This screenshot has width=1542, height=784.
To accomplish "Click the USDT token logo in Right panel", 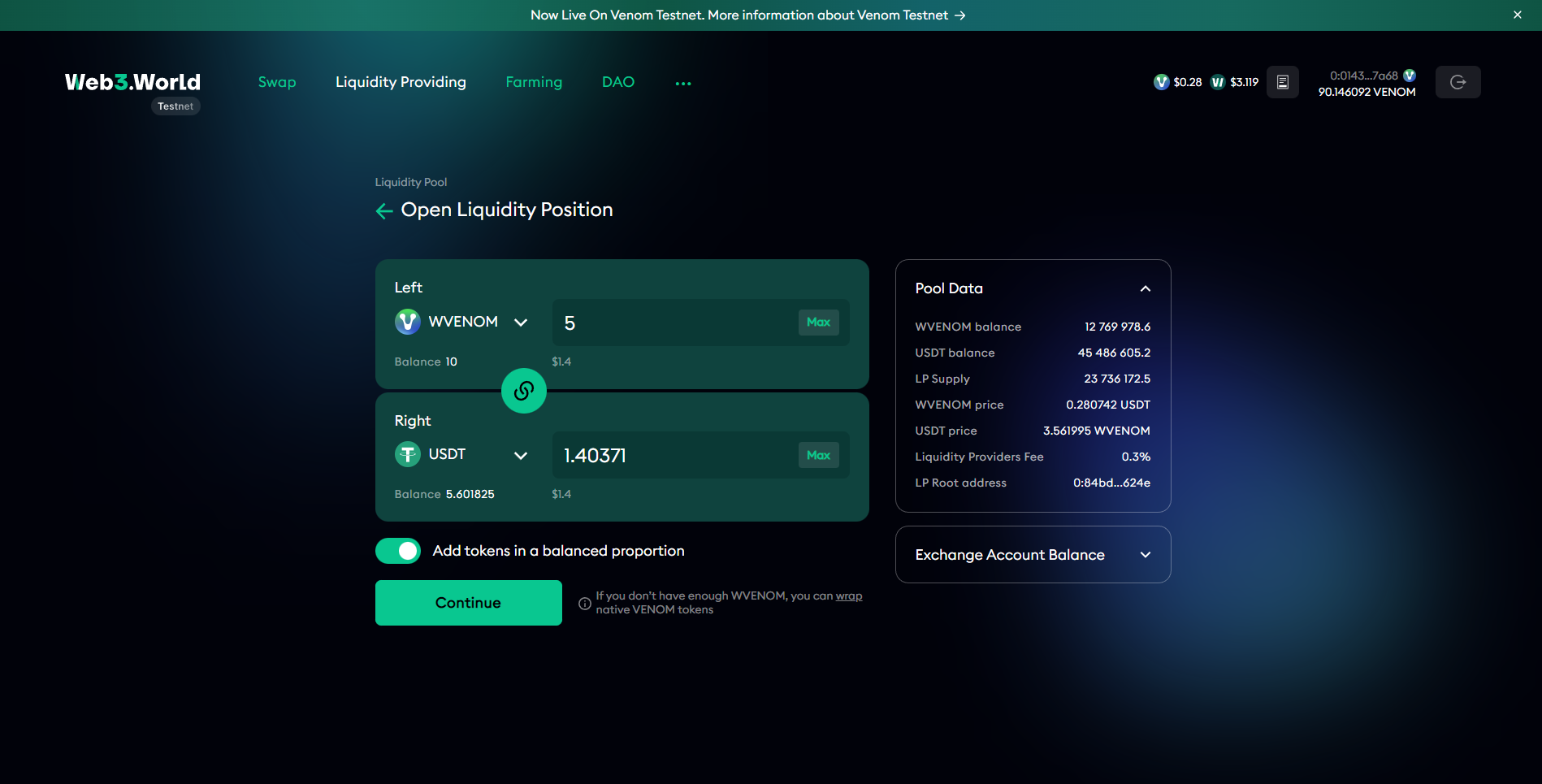I will [x=408, y=454].
